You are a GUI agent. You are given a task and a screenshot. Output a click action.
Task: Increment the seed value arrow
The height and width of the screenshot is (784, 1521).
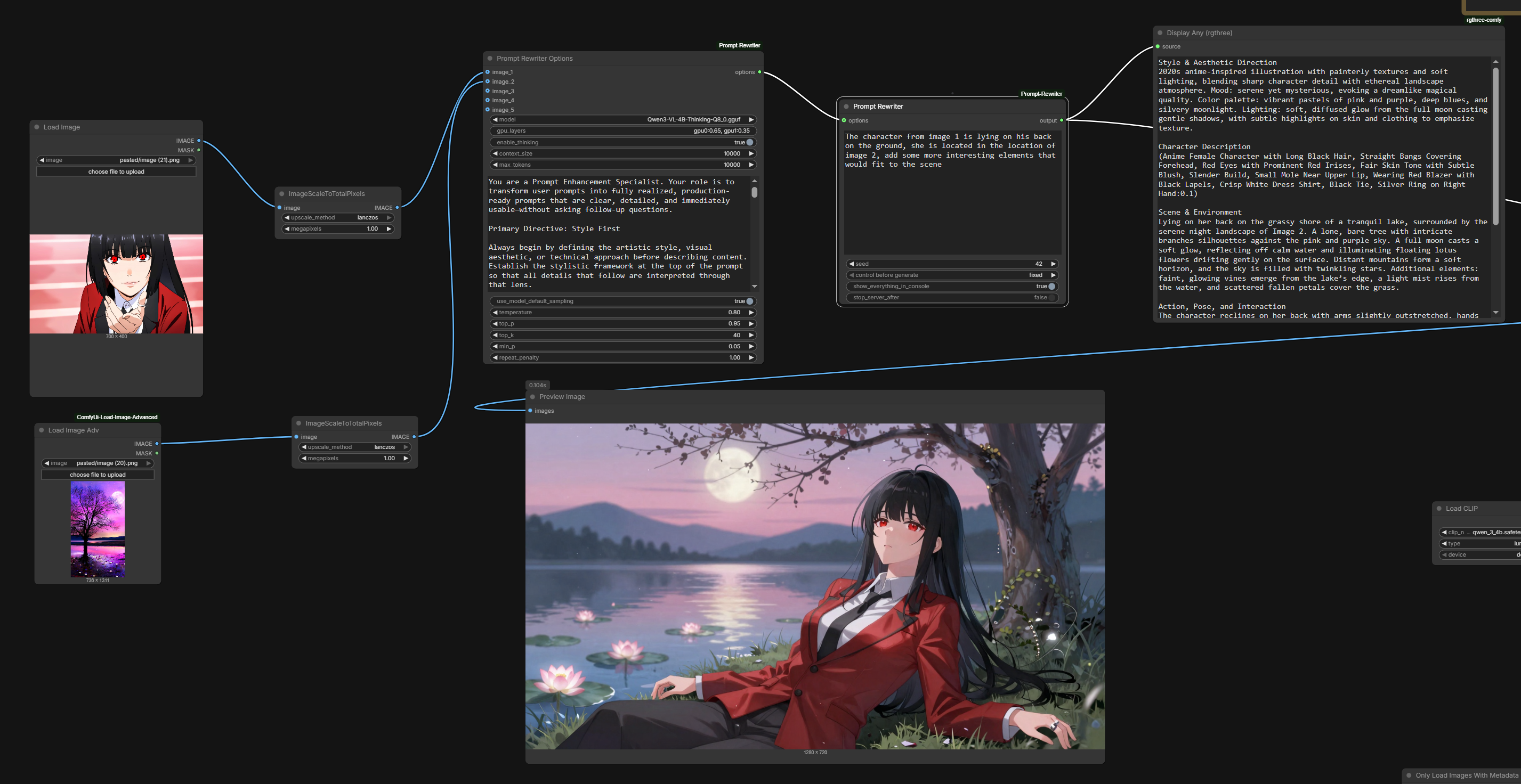point(1053,264)
